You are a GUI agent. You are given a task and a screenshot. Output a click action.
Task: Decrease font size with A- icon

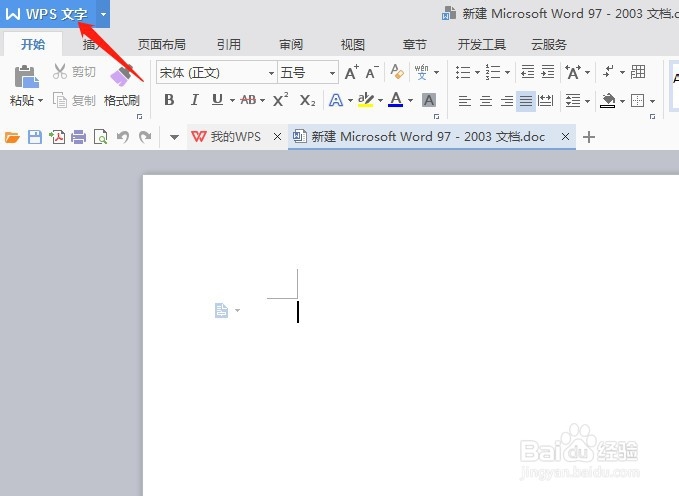point(372,72)
